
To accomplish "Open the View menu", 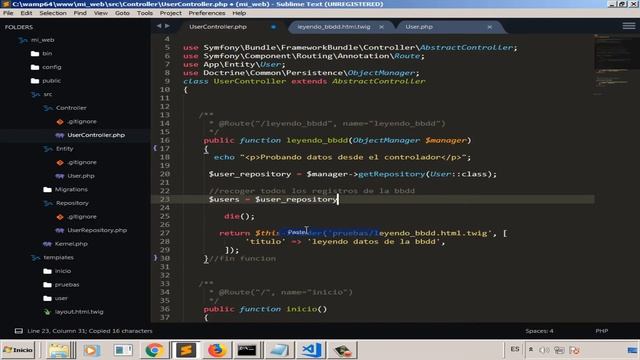I will [x=100, y=13].
